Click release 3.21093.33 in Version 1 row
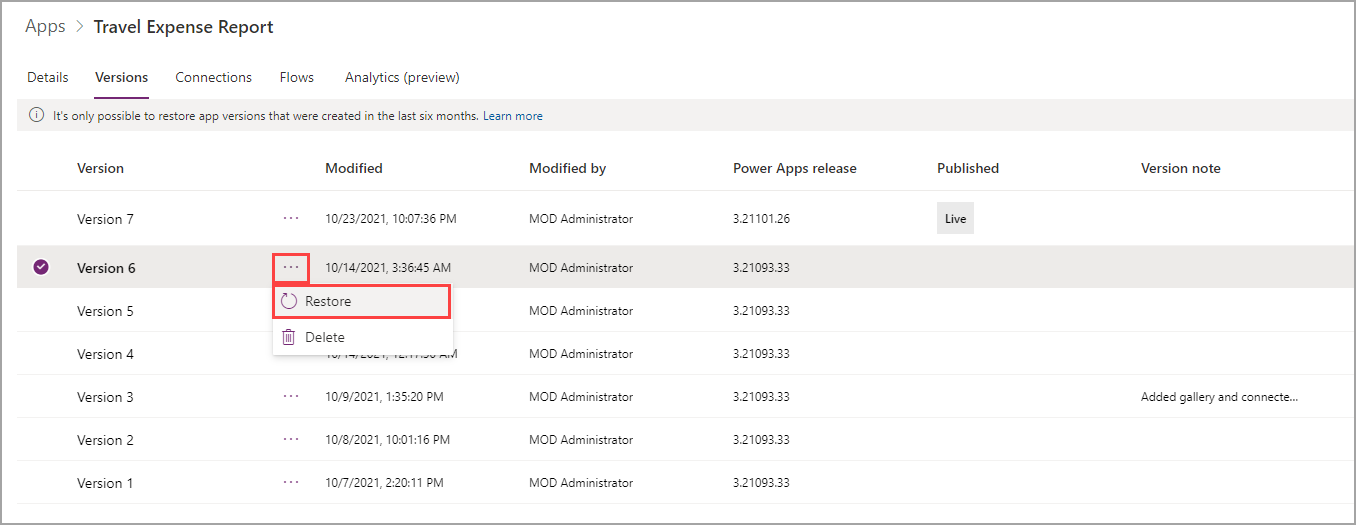1356x525 pixels. point(761,482)
